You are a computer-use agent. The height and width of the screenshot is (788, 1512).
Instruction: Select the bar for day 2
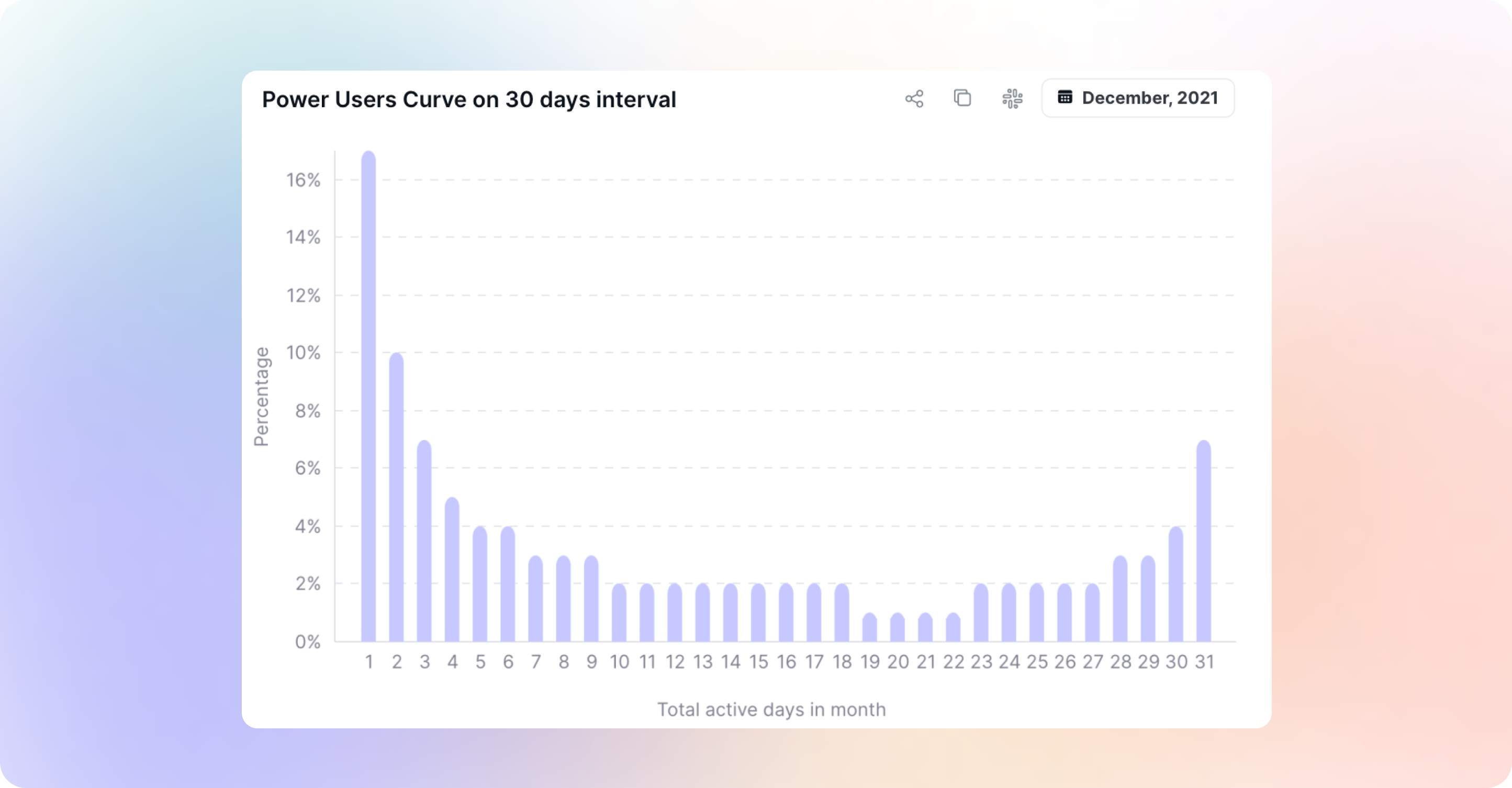397,497
